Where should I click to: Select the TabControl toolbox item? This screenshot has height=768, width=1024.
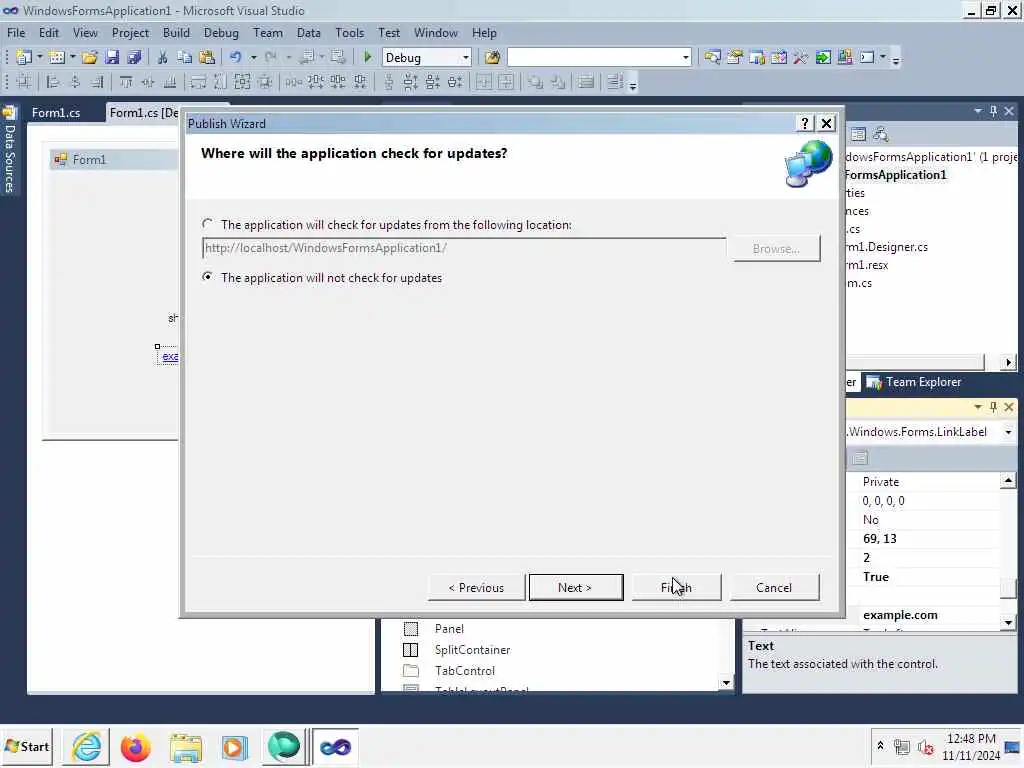464,671
